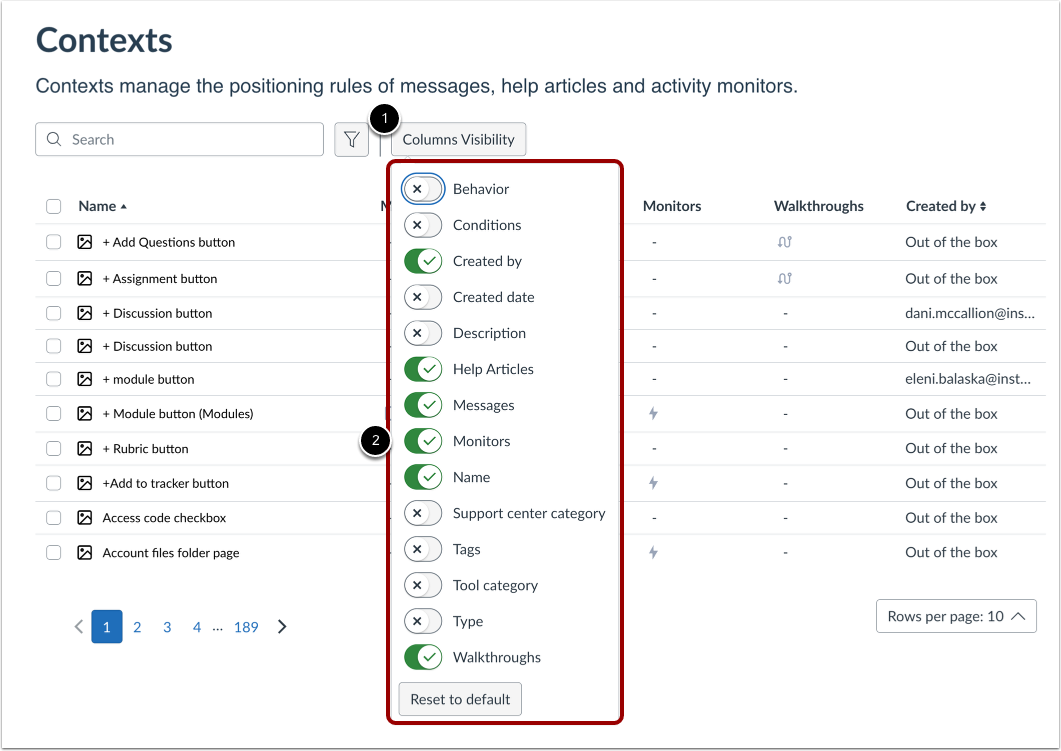This screenshot has height=751, width=1061.
Task: Enable the Type column toggle
Action: (x=424, y=621)
